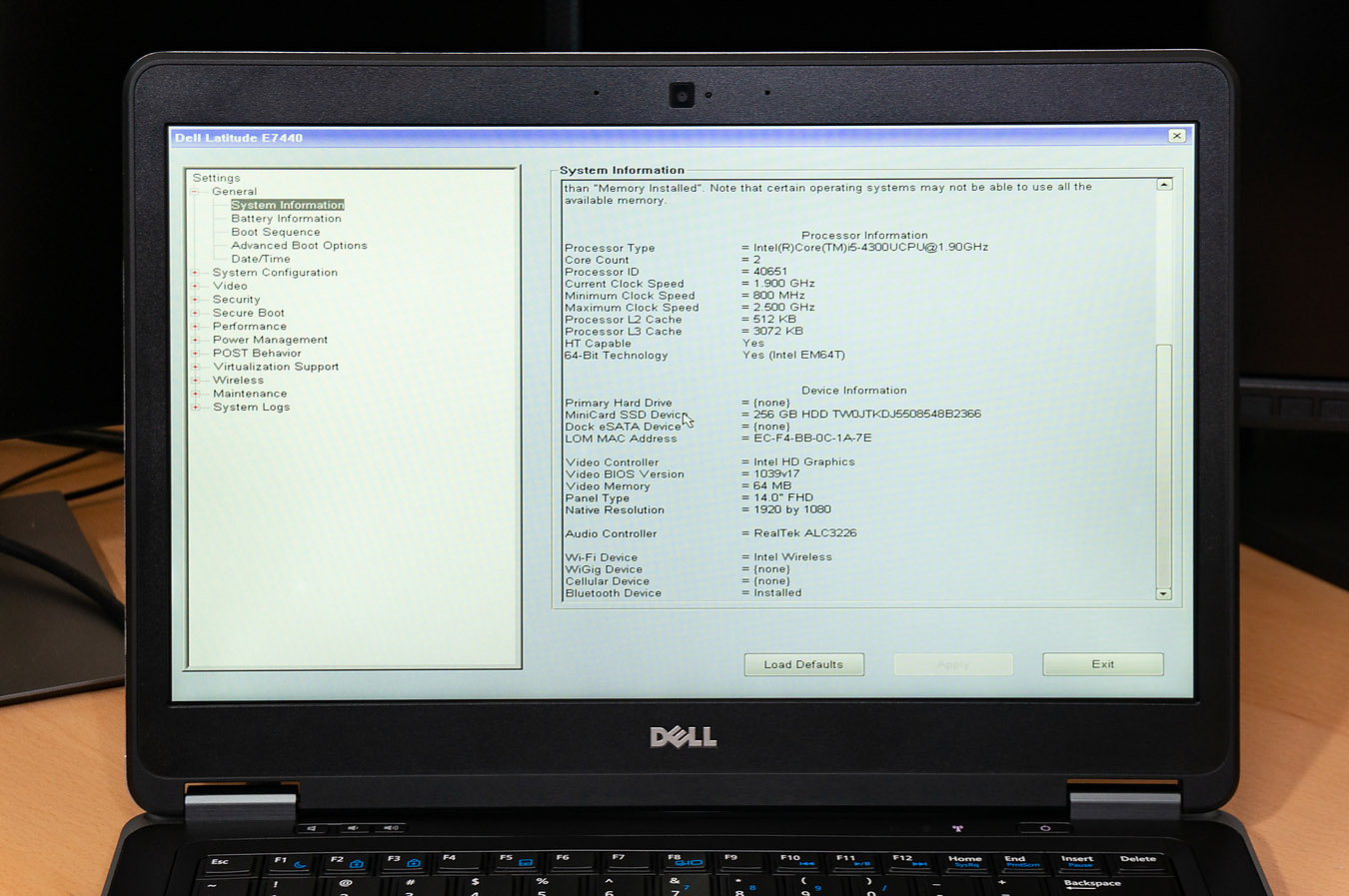
Task: Click the Processor L3 Cache value 3072 KB
Action: [x=778, y=331]
